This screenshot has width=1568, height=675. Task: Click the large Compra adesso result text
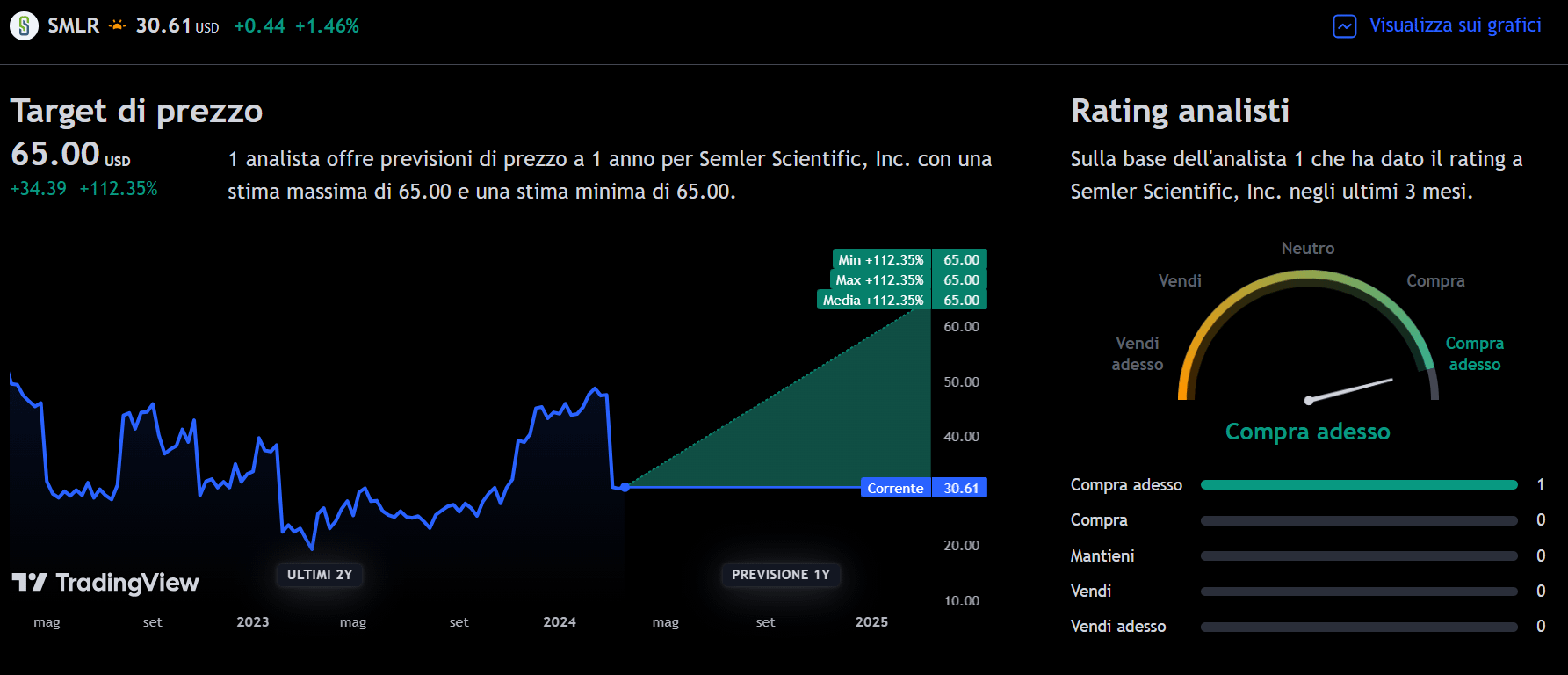1308,432
